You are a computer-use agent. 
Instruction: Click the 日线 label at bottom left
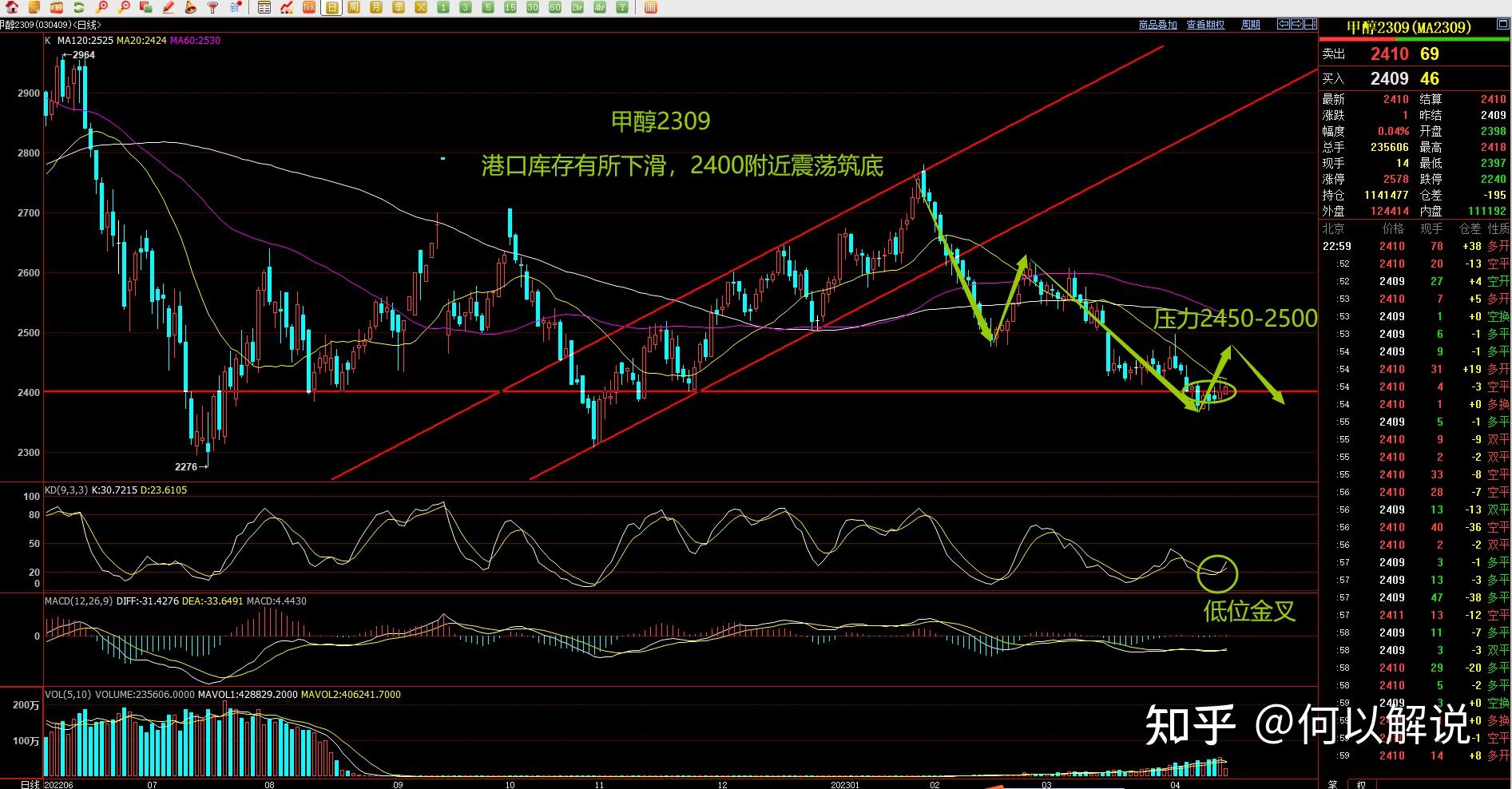tap(30, 784)
